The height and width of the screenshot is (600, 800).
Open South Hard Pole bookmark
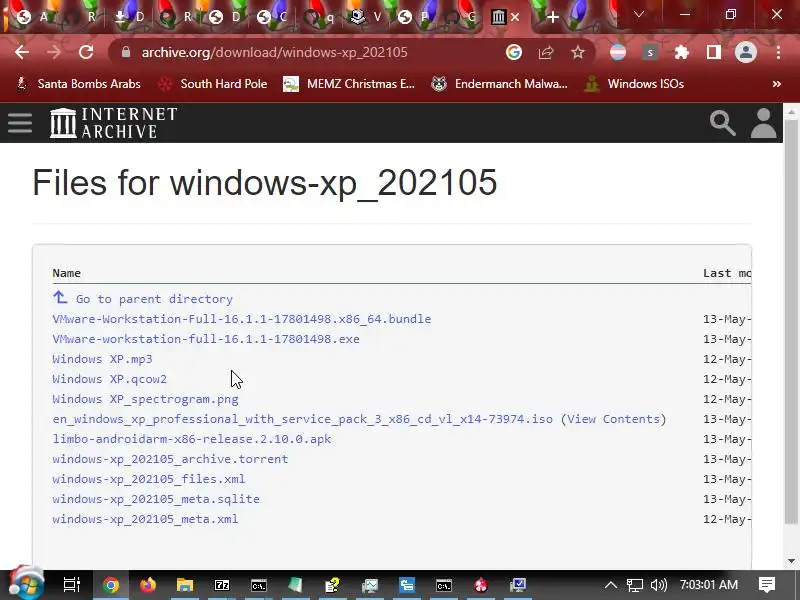coord(213,84)
